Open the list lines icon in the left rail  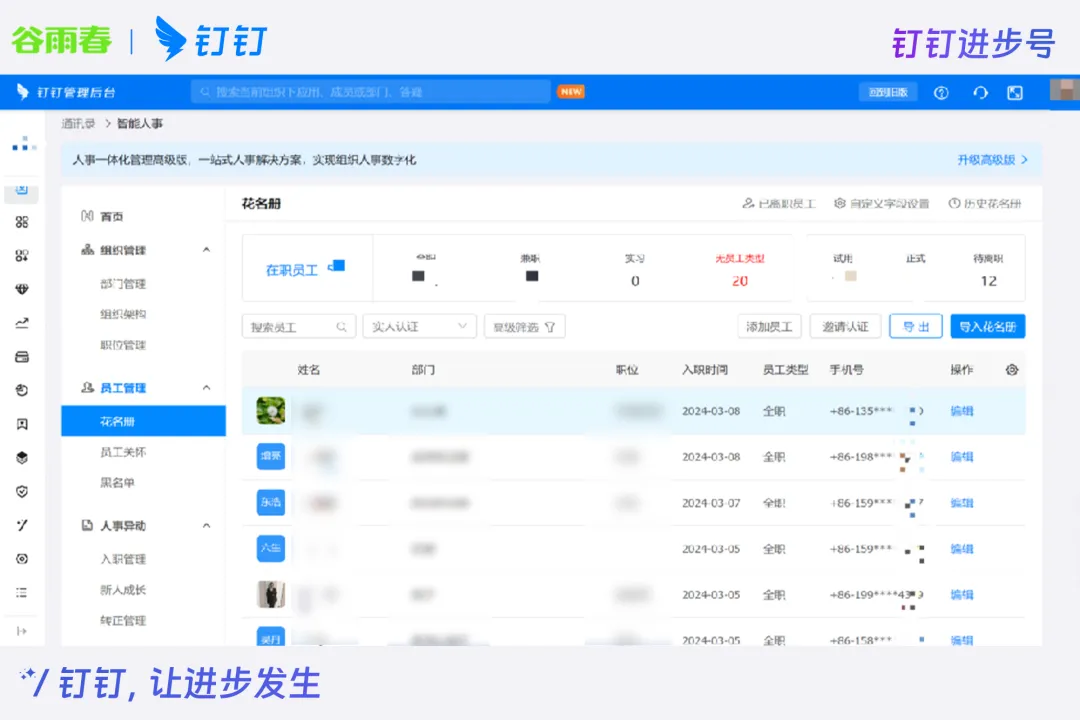pyautogui.click(x=22, y=593)
